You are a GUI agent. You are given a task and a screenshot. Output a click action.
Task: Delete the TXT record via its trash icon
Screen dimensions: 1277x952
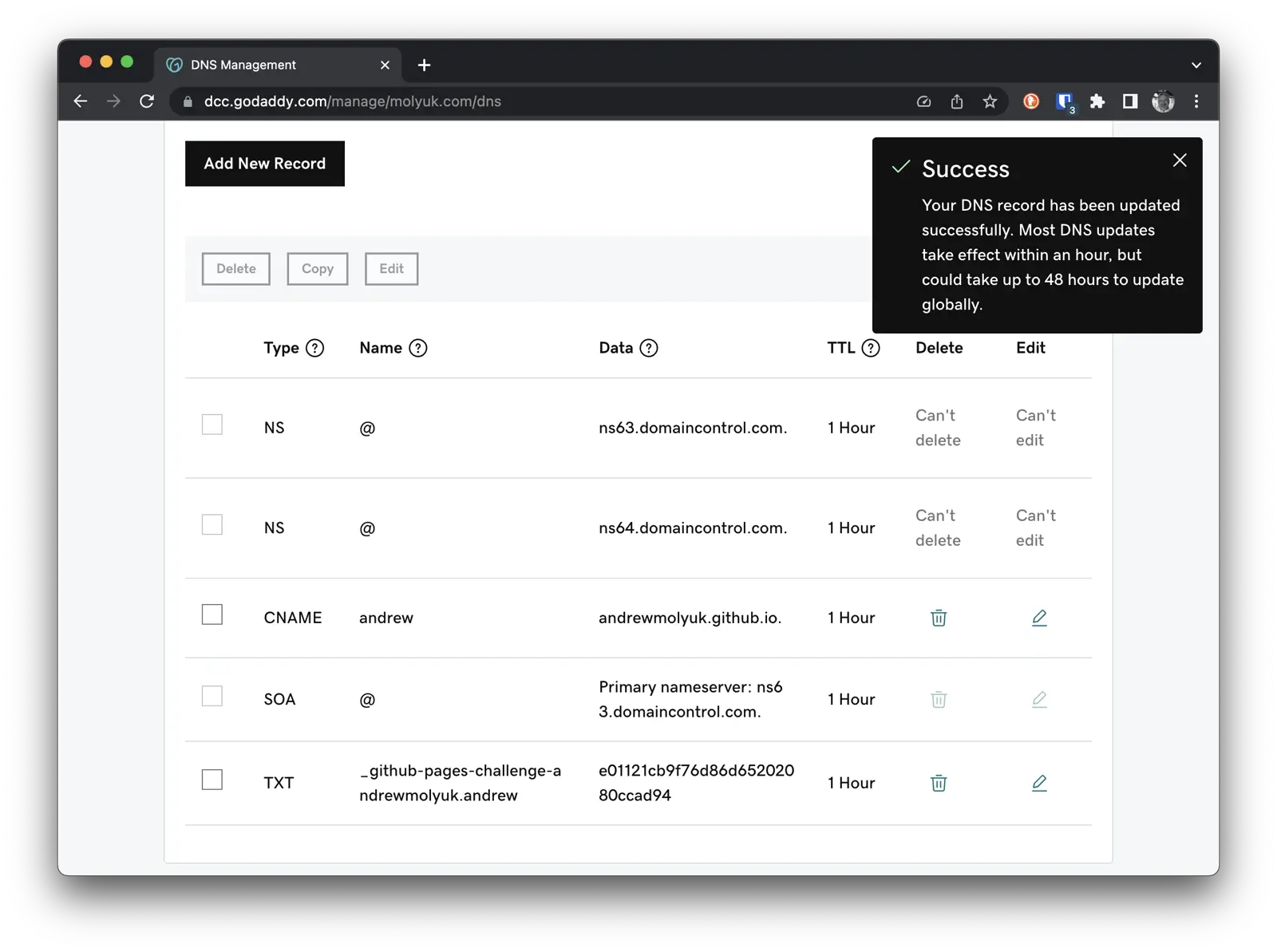[x=939, y=783]
